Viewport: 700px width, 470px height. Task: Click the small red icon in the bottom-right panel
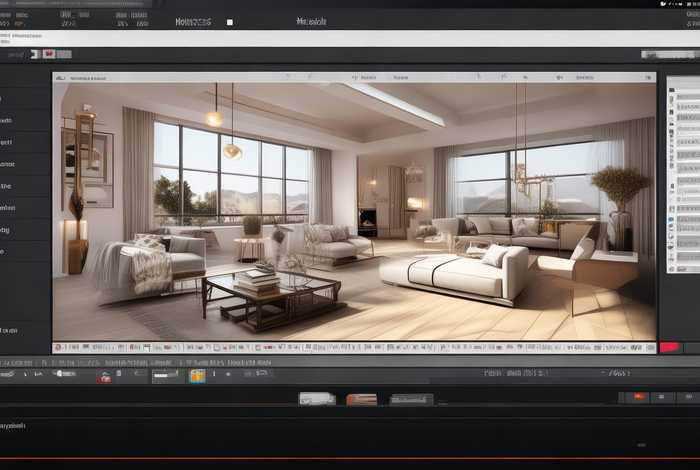pyautogui.click(x=637, y=397)
